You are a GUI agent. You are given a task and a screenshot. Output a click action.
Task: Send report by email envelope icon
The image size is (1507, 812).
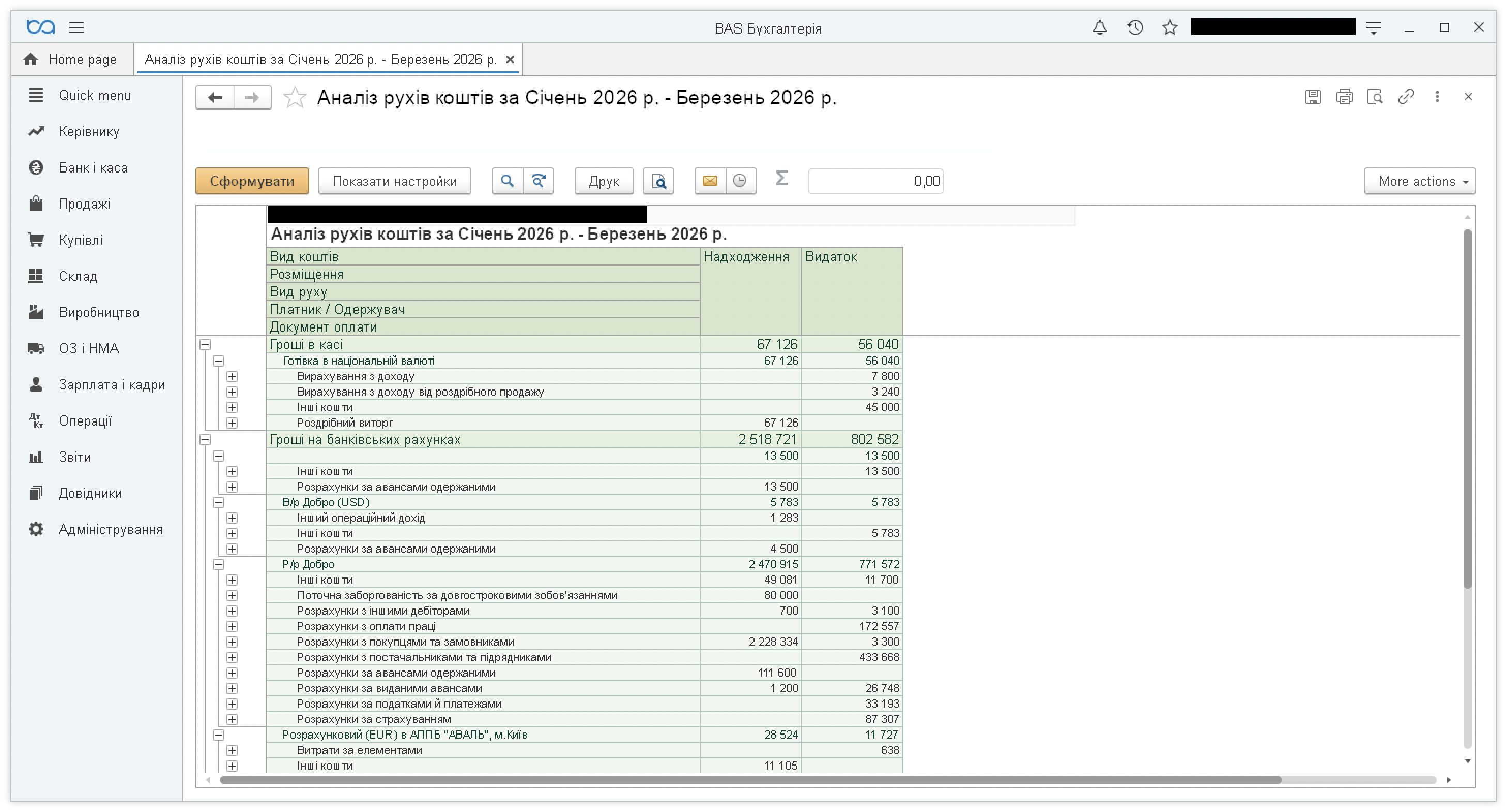[x=710, y=181]
